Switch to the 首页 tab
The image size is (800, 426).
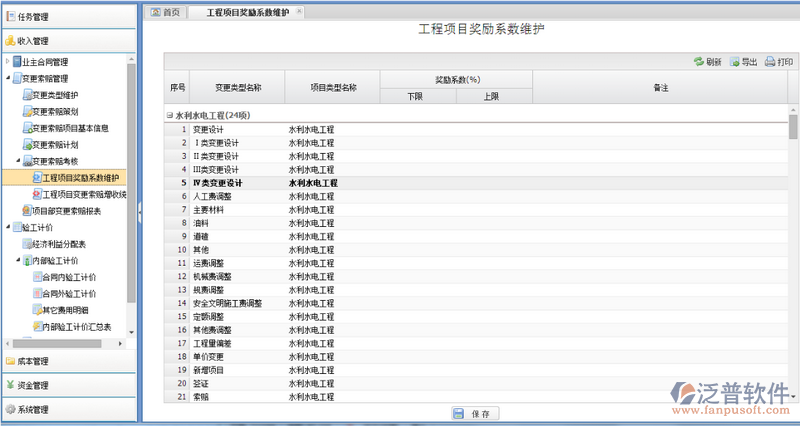pyautogui.click(x=166, y=12)
